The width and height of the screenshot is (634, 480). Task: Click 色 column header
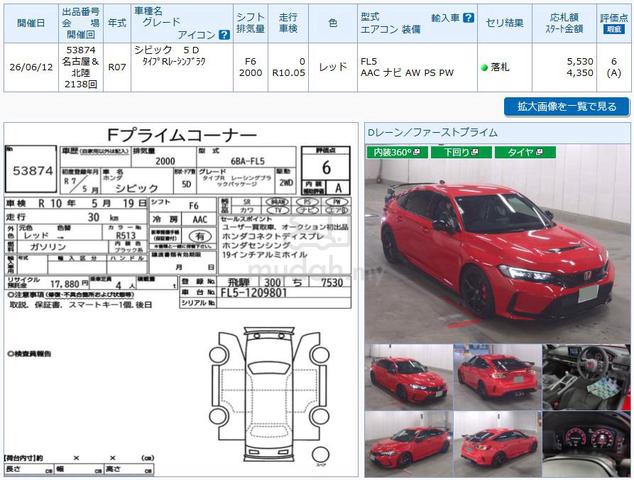click(x=333, y=23)
